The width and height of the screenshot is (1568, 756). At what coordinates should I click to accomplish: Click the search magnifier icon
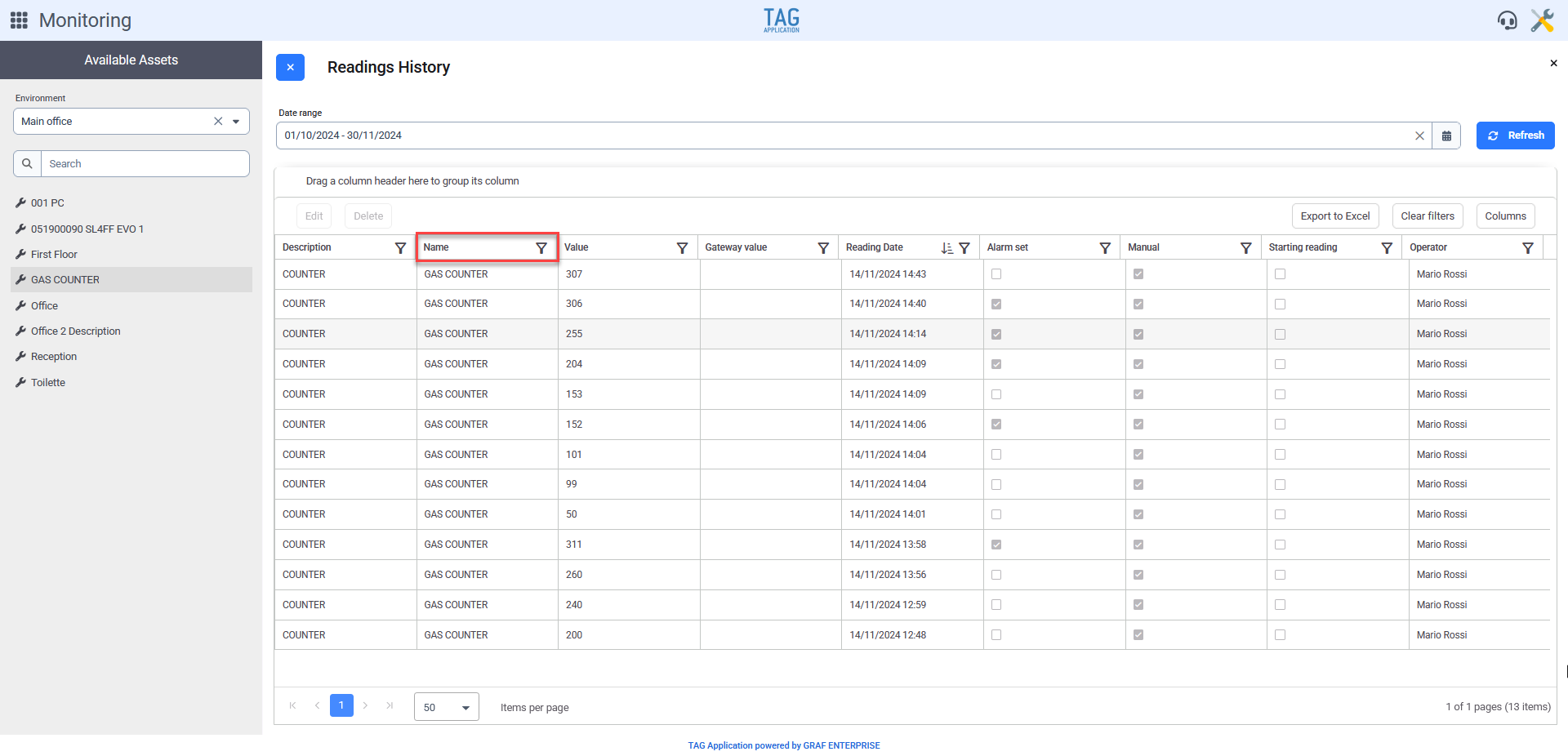click(27, 163)
